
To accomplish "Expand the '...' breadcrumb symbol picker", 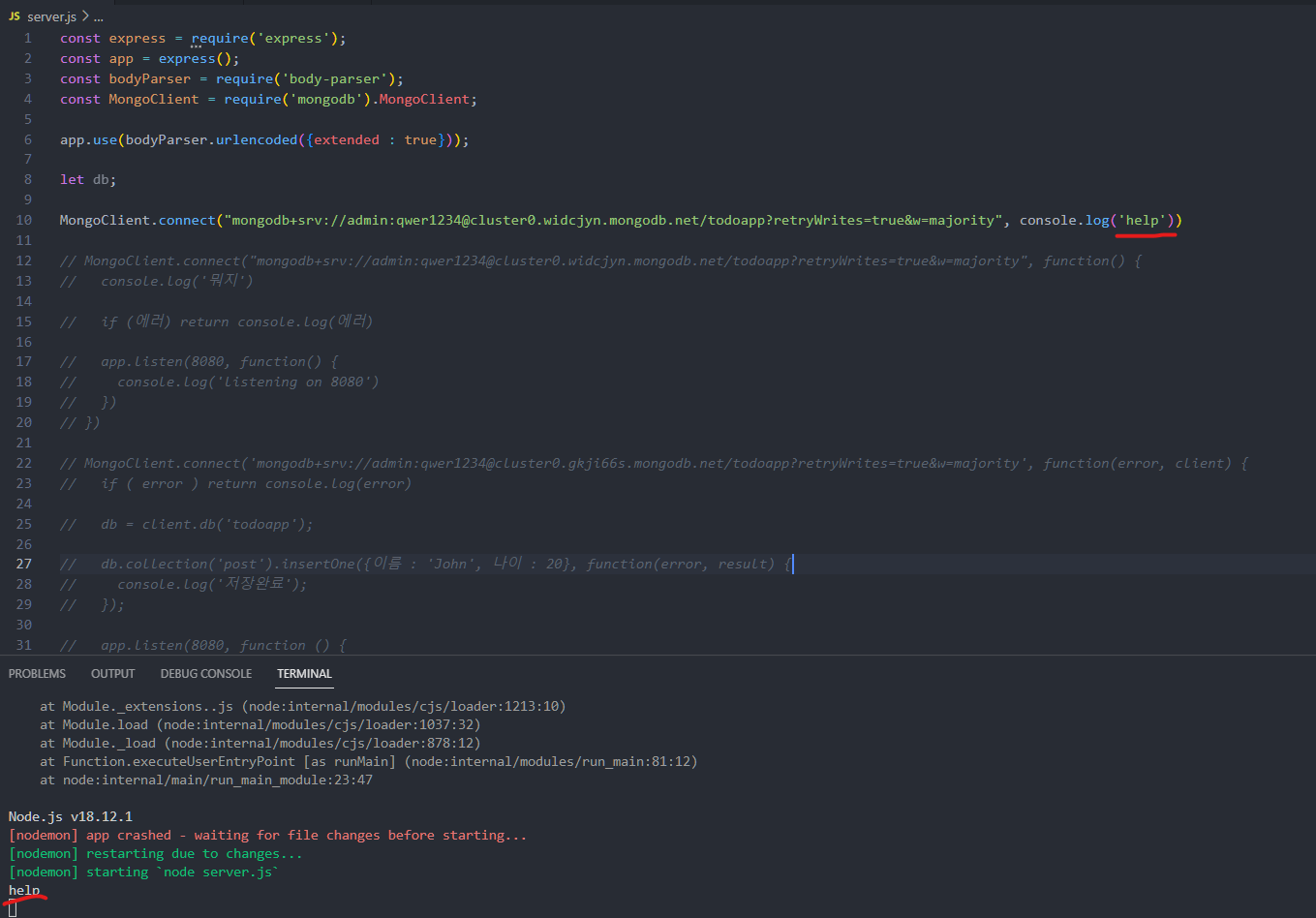I will tap(98, 16).
